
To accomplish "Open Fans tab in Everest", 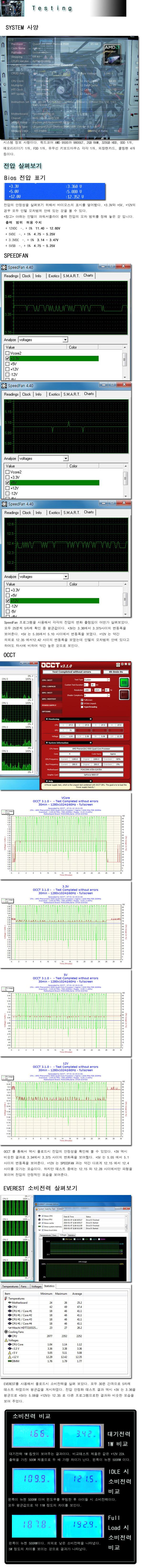I will pyautogui.click(x=24, y=1287).
